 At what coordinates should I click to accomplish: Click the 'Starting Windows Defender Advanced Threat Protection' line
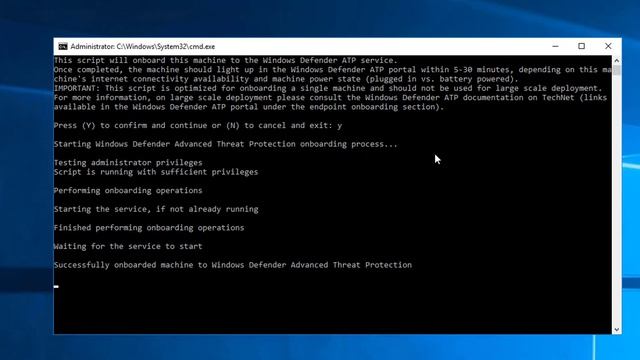click(225, 144)
